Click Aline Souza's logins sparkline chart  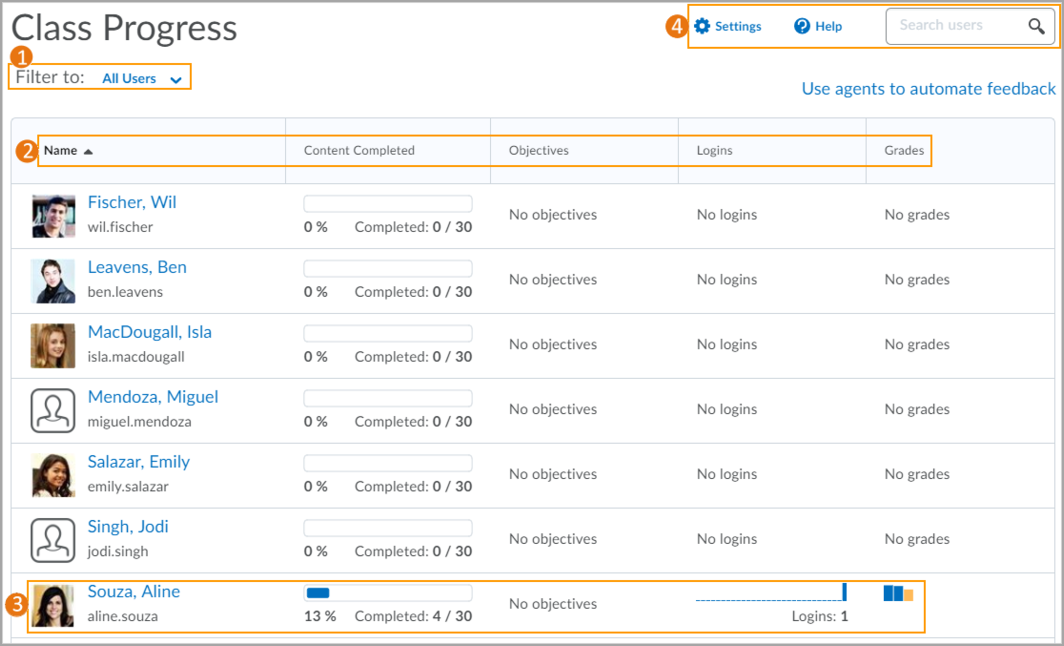[x=772, y=592]
